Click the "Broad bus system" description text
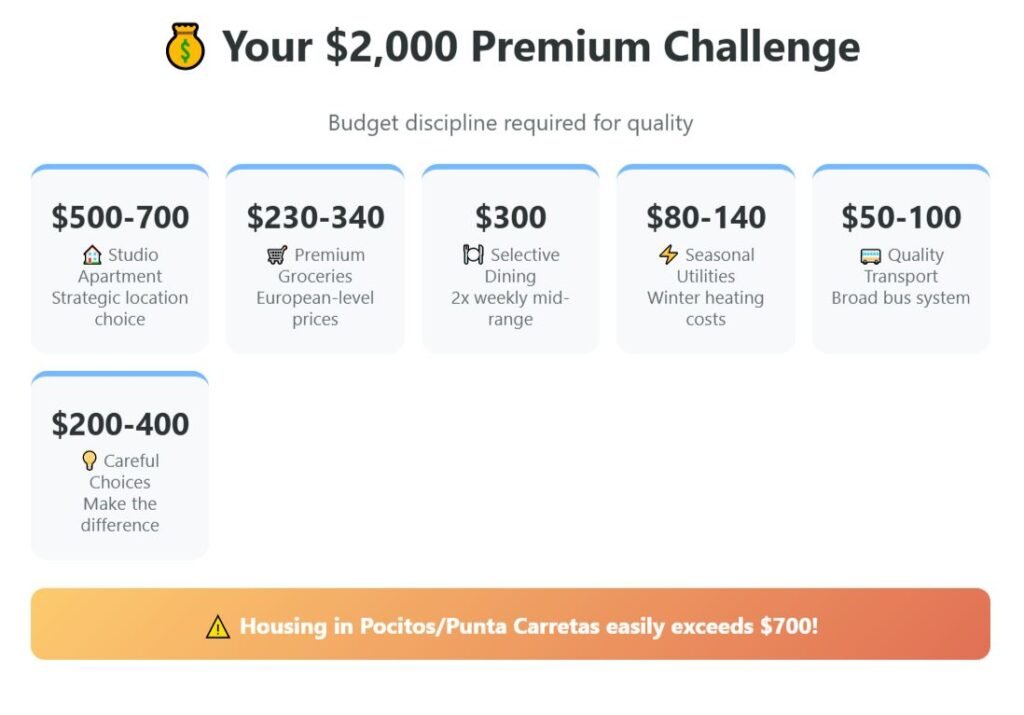 click(901, 298)
